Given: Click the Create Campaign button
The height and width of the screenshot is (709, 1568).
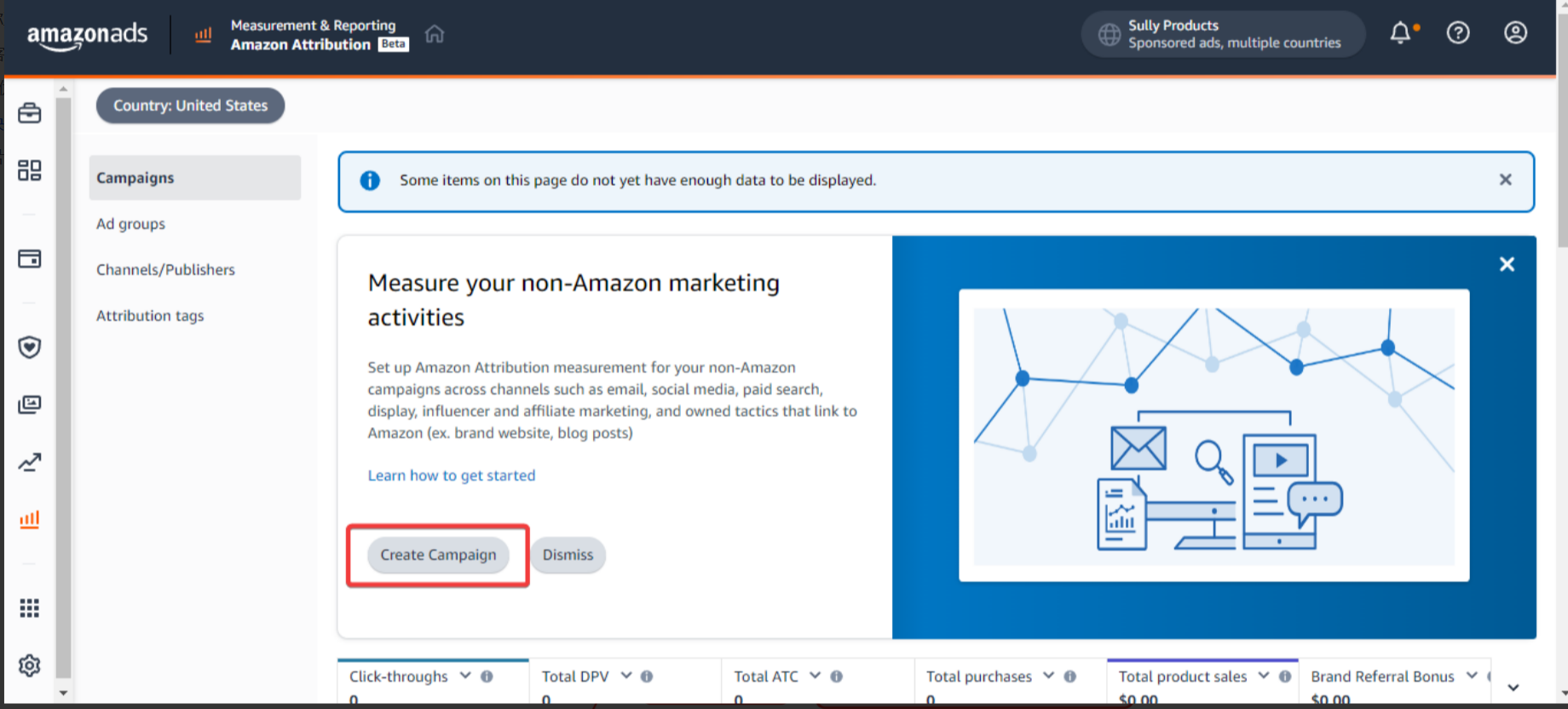Looking at the screenshot, I should tap(438, 555).
